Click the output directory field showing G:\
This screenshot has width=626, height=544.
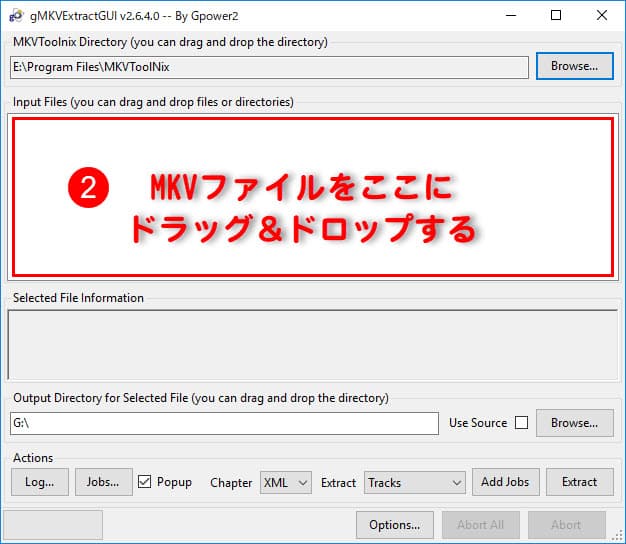[x=224, y=423]
